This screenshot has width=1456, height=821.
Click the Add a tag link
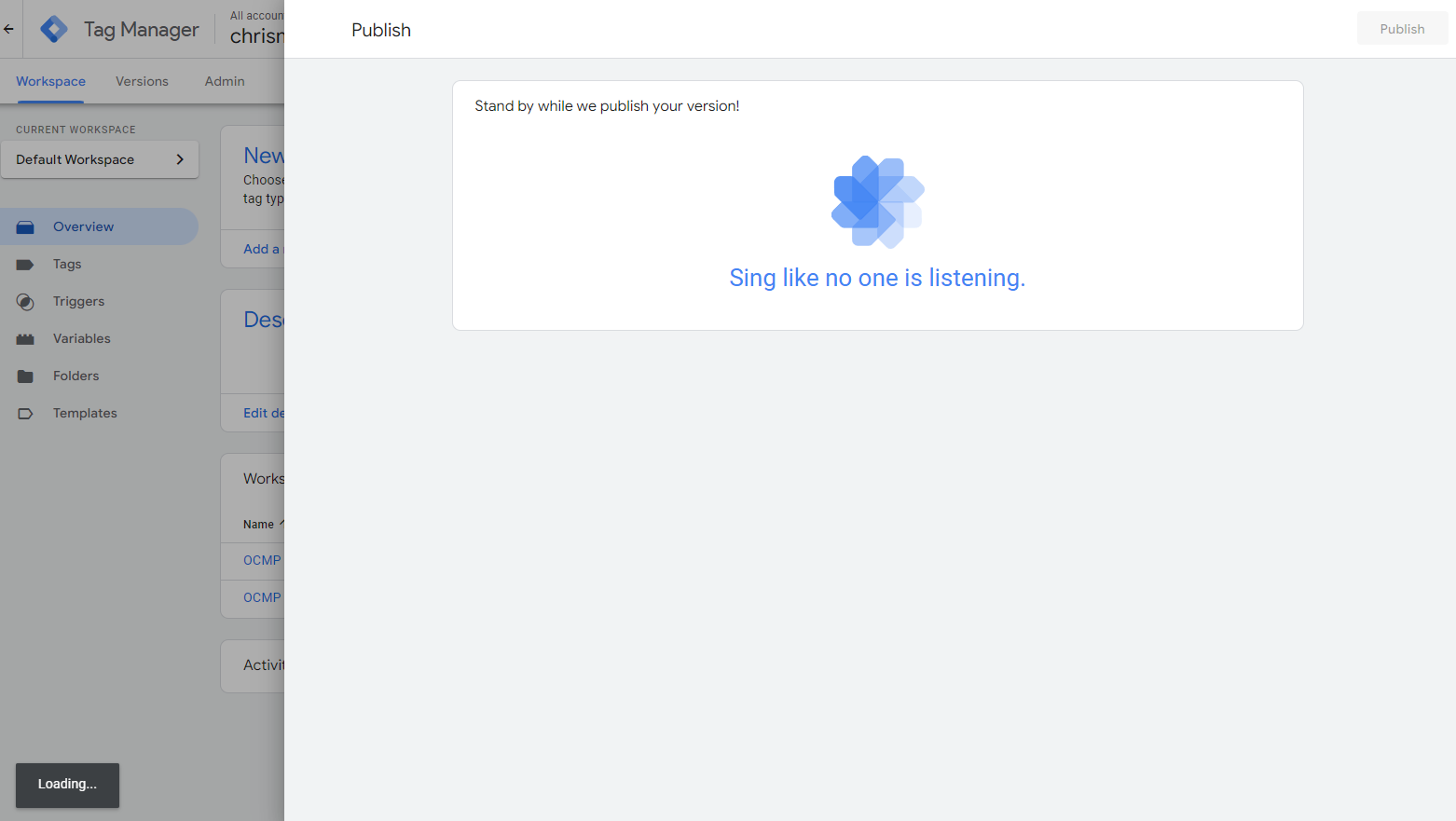263,249
